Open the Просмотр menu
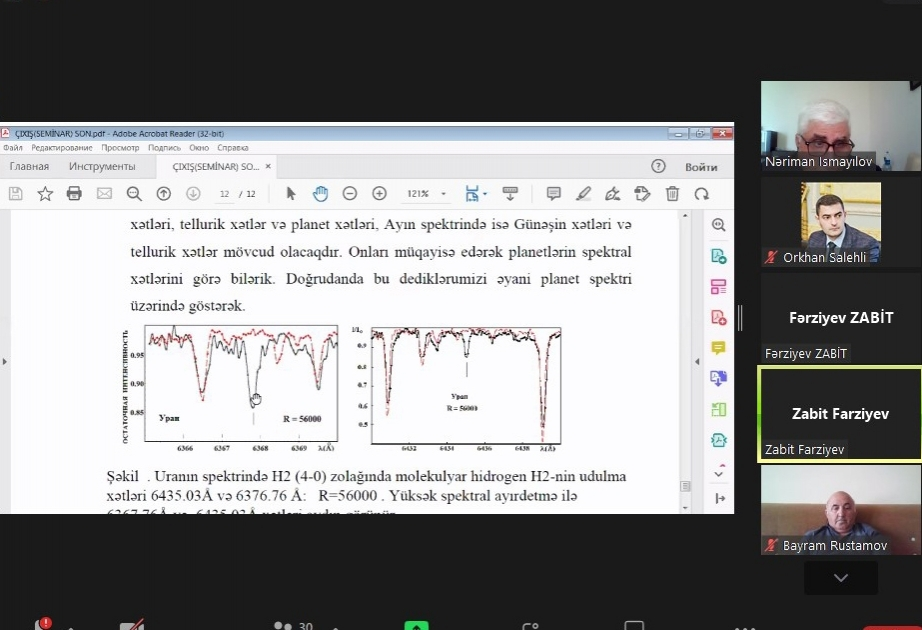Viewport: 922px width, 630px height. click(120, 148)
